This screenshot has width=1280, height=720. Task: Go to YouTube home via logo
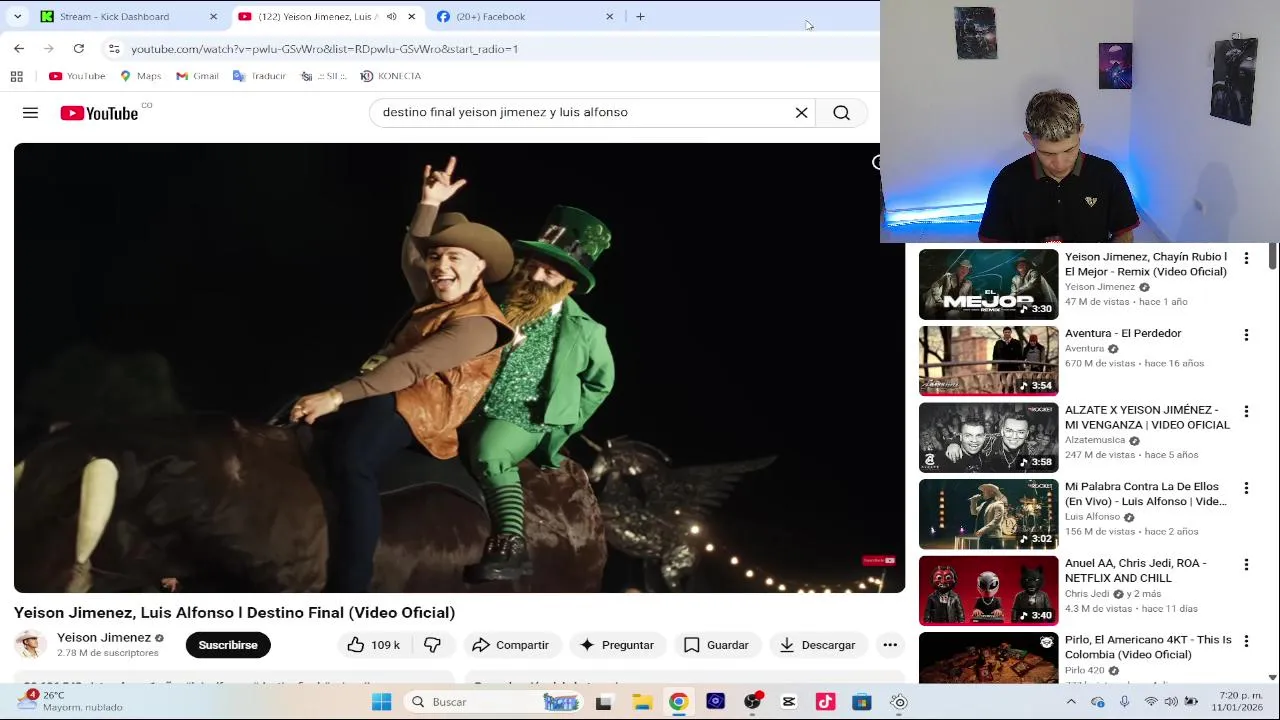[99, 113]
